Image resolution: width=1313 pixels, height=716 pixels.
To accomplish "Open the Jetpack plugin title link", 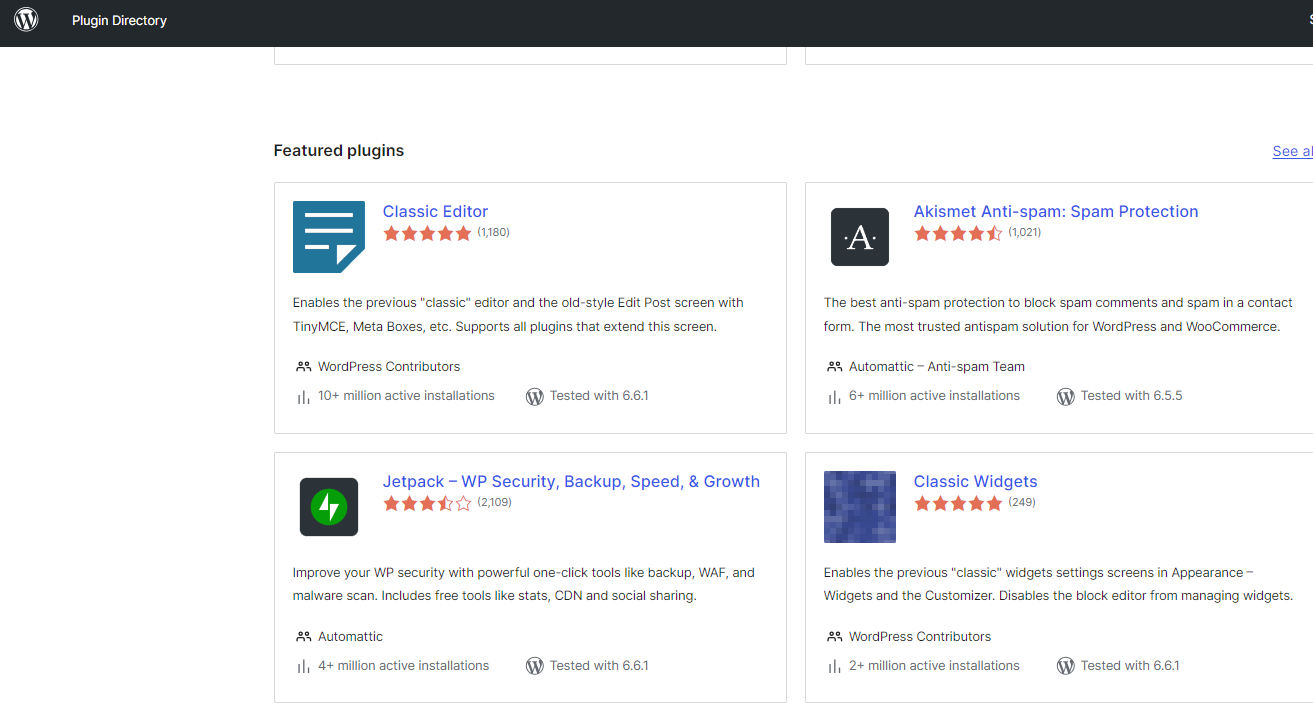I will click(x=571, y=481).
